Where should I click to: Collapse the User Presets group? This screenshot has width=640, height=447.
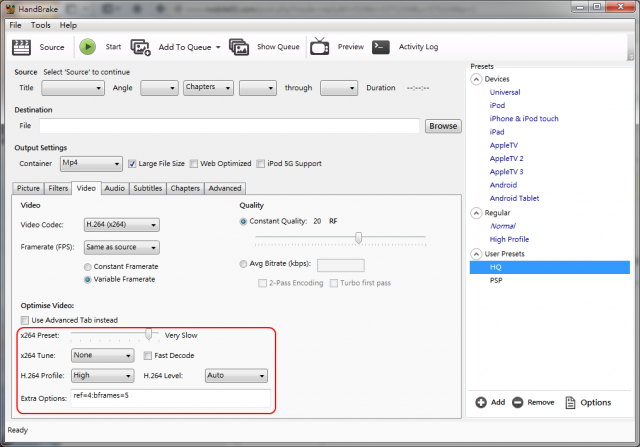(476, 254)
